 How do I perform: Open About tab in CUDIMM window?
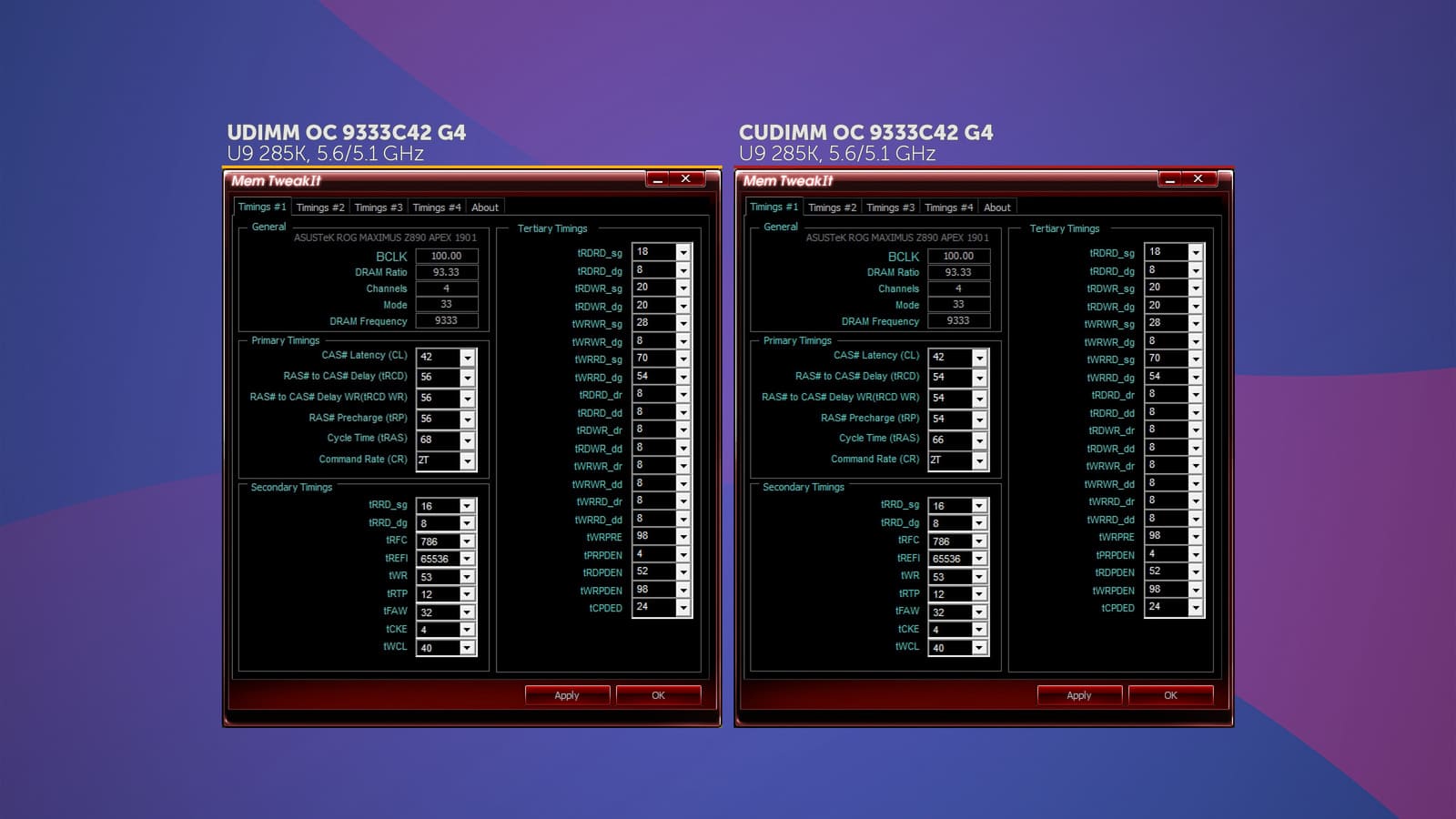click(997, 207)
